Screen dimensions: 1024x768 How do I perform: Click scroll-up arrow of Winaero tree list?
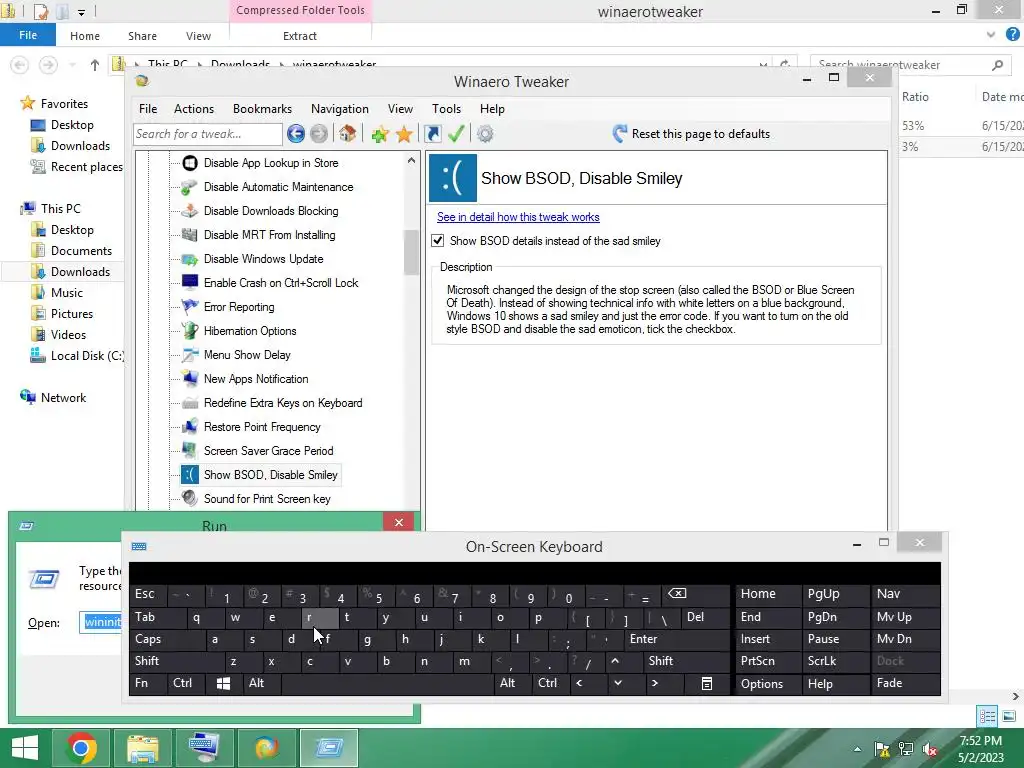click(x=411, y=161)
